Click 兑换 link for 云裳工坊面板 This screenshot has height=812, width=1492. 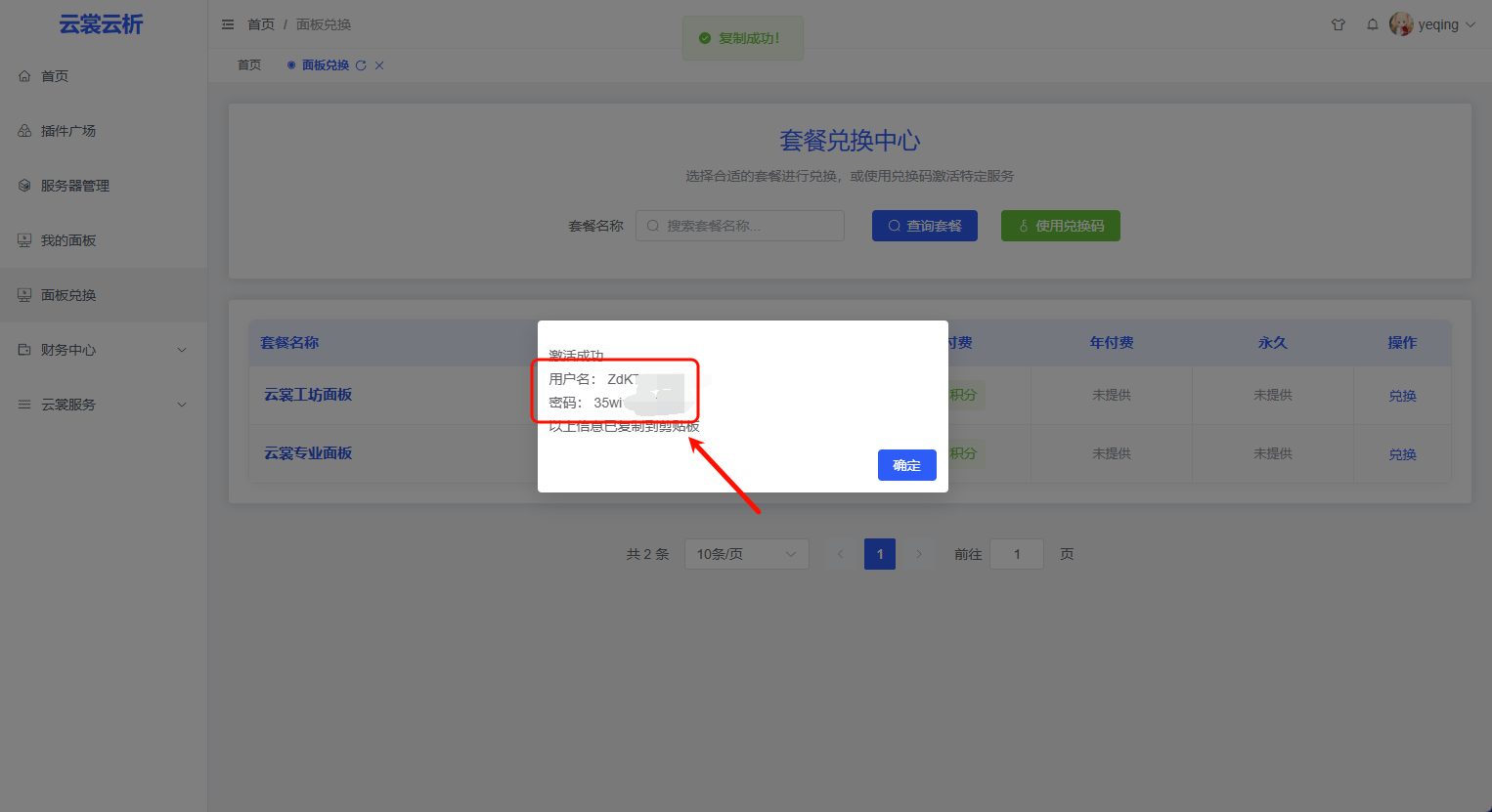[x=1402, y=396]
